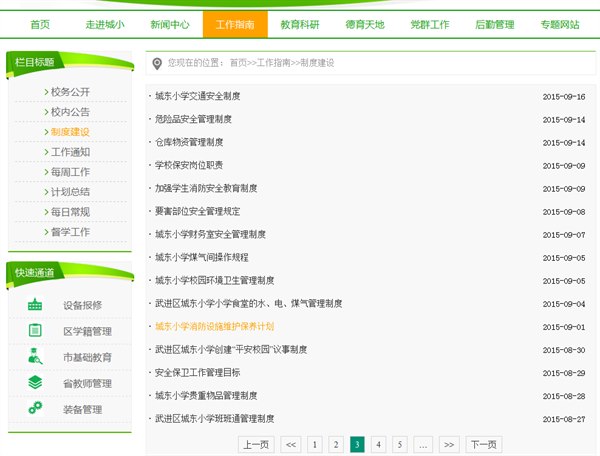Viewport: 600px width, 456px height.
Task: Click the 区学籍管理 clipboard icon
Action: [x=35, y=331]
